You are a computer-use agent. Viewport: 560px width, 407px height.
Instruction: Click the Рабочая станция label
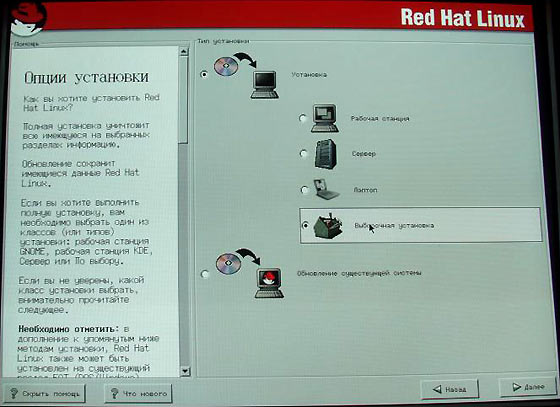tap(380, 119)
